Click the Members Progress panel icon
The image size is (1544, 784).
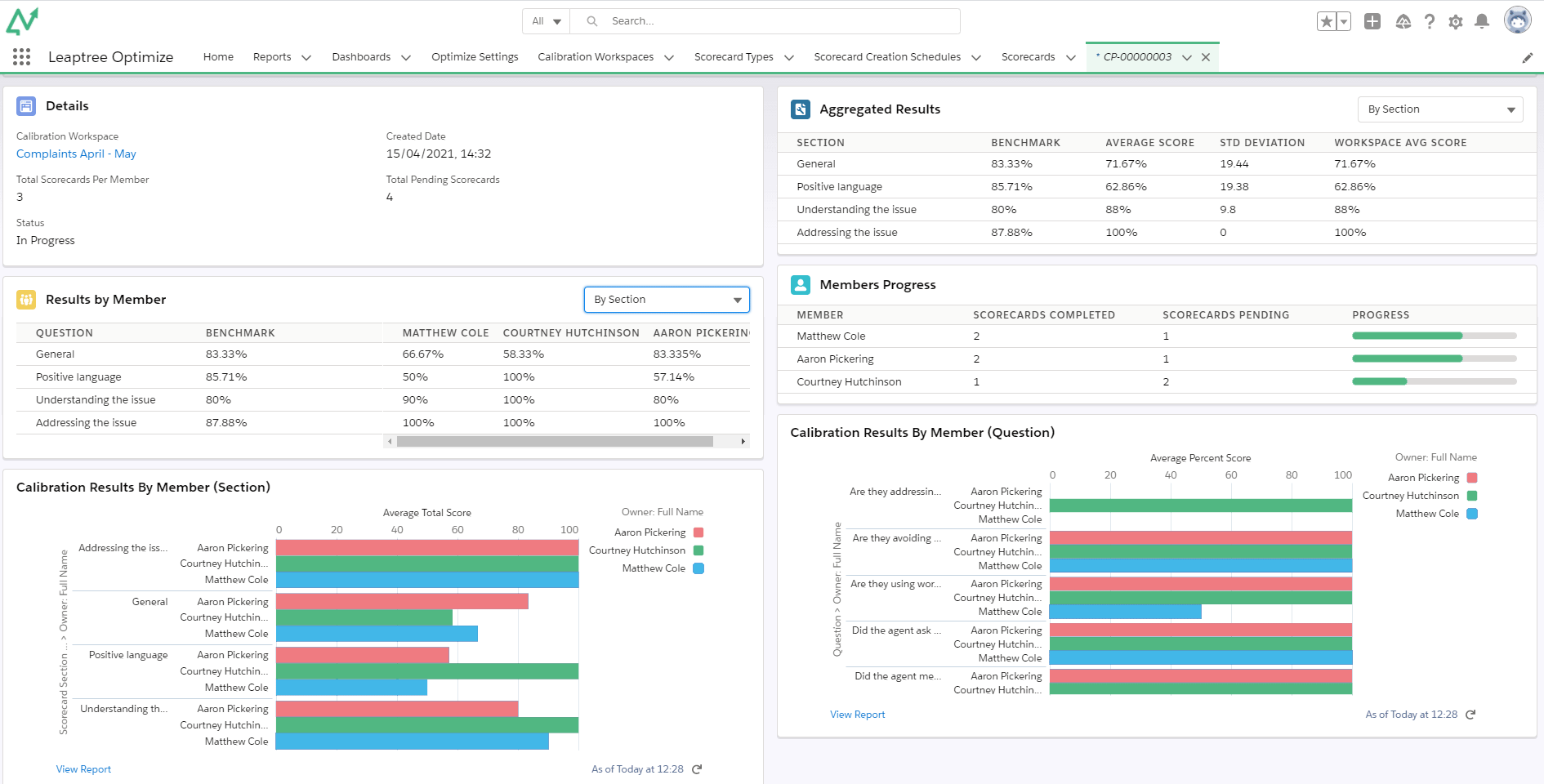(x=801, y=285)
